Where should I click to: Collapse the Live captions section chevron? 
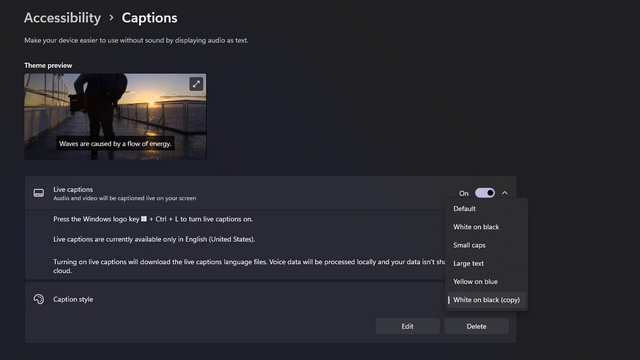pyautogui.click(x=505, y=193)
